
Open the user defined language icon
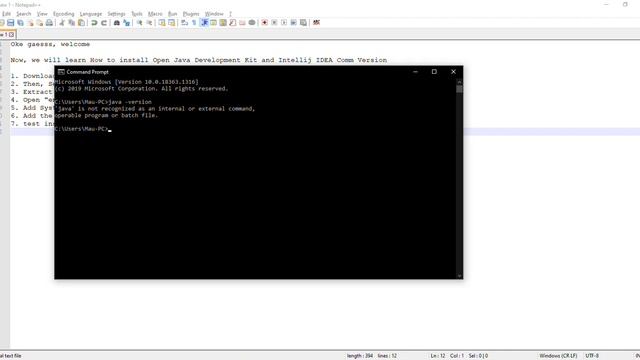click(213, 23)
